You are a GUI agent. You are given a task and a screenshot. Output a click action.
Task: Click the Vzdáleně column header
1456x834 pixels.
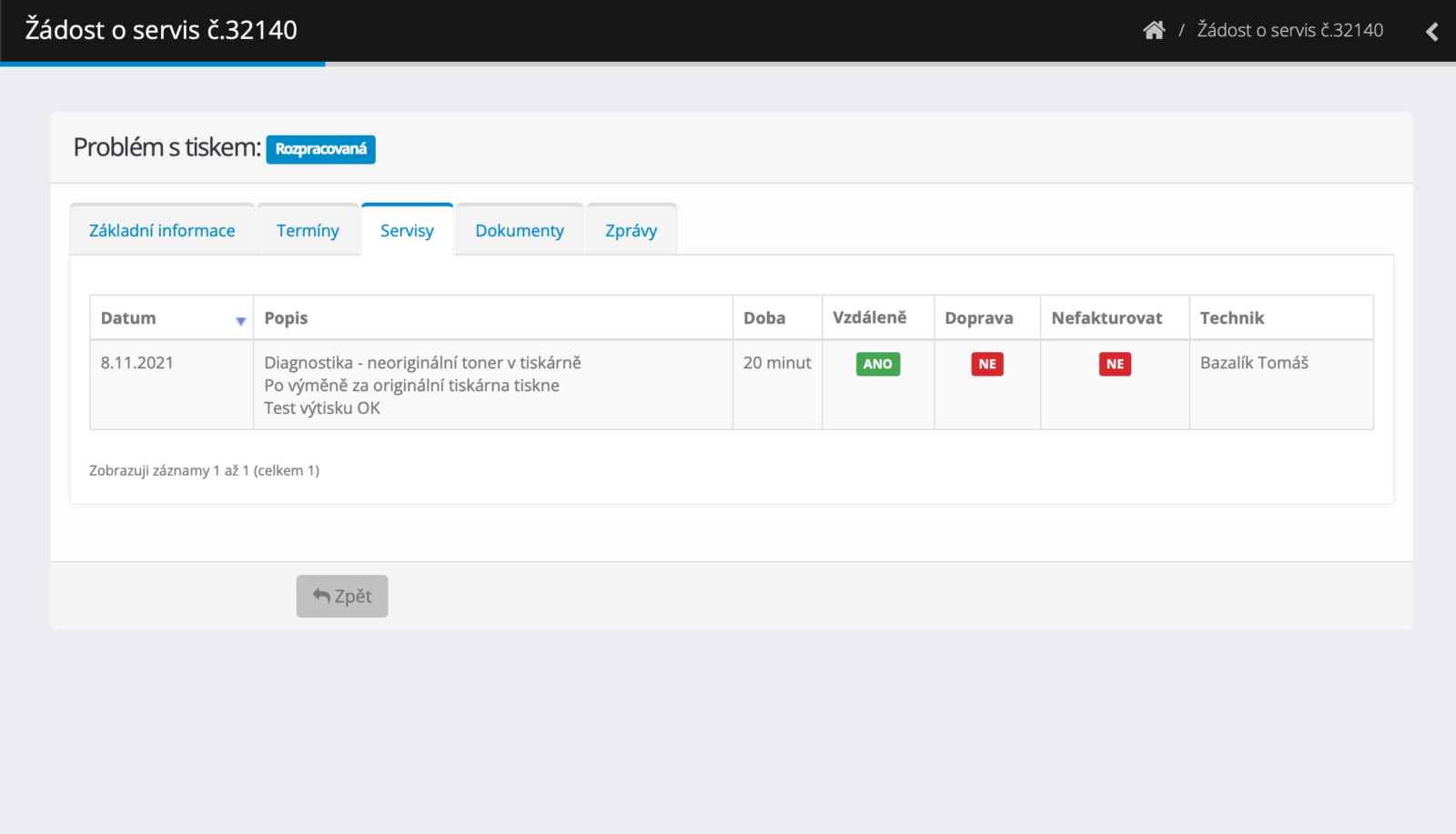869,317
